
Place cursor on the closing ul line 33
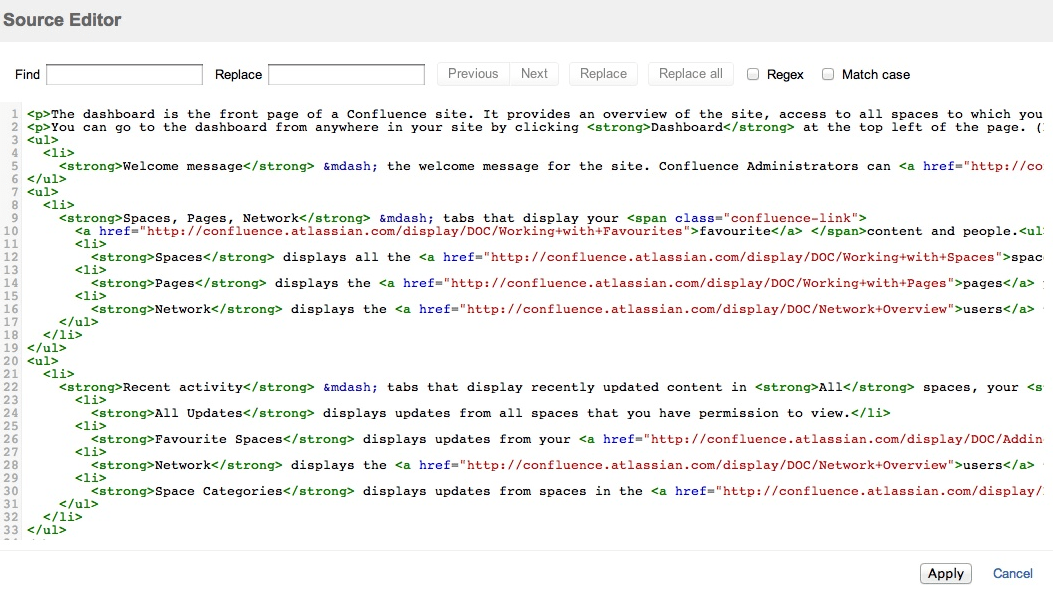(x=45, y=530)
